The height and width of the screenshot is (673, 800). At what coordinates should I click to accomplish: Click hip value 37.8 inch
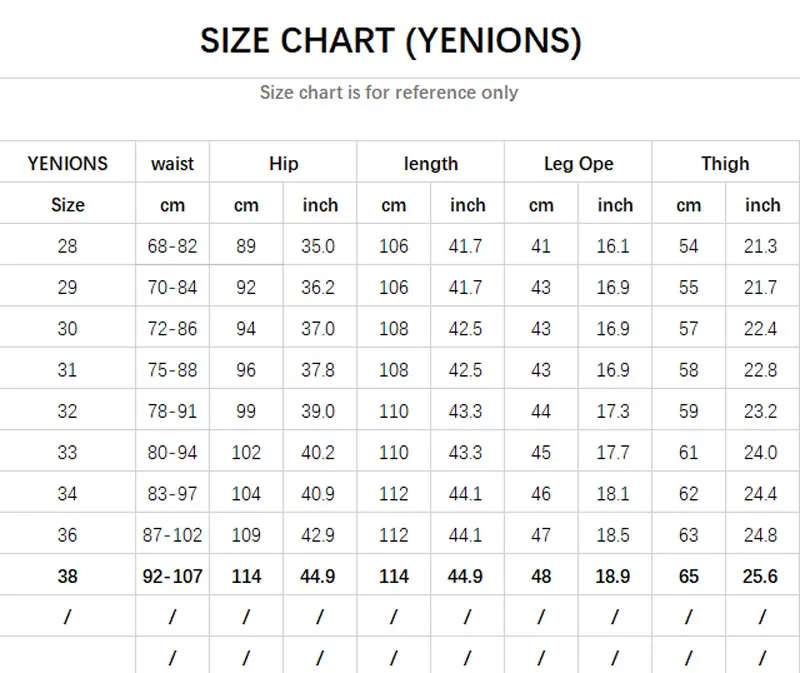319,370
